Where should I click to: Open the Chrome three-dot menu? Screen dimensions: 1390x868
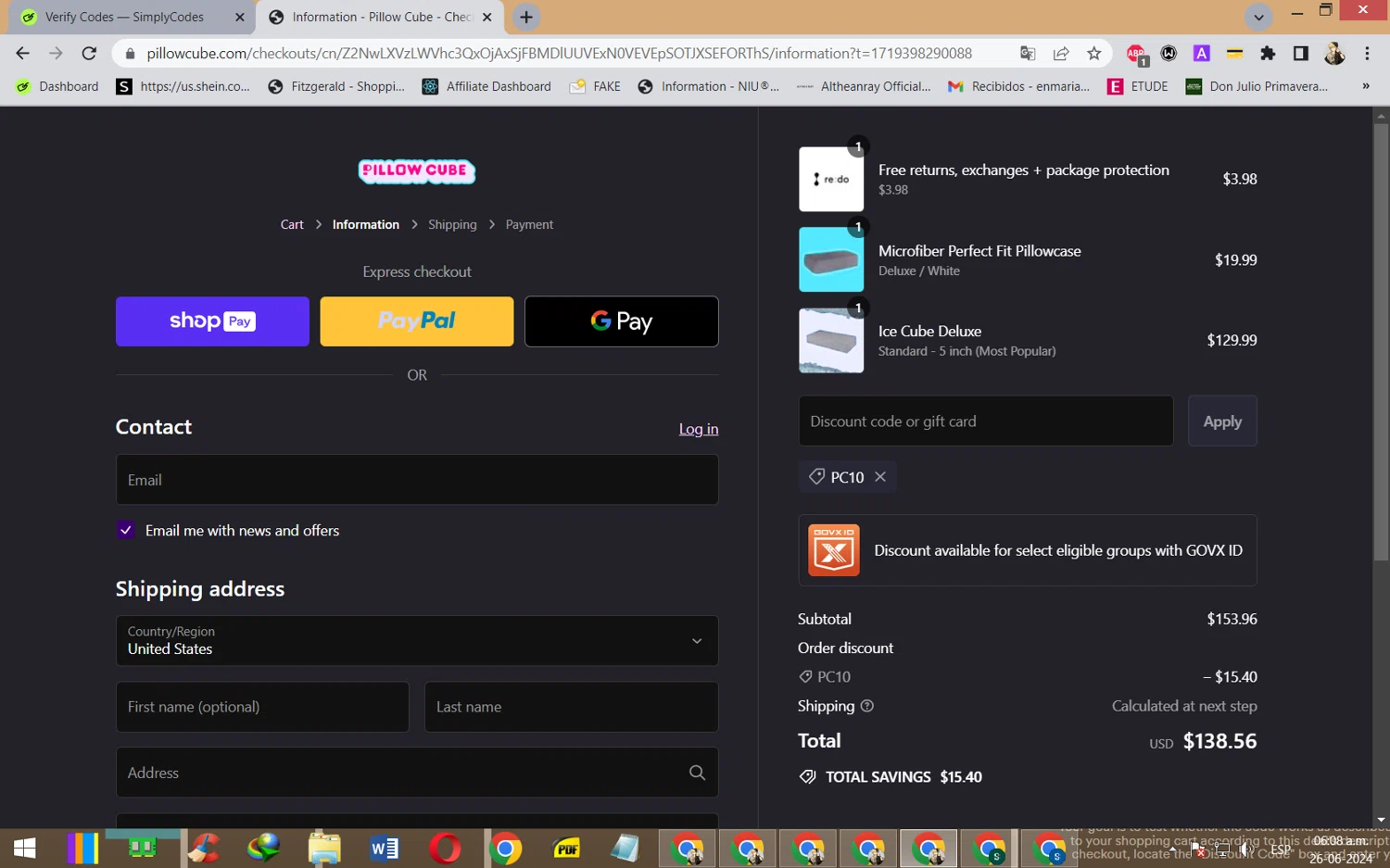click(1367, 54)
